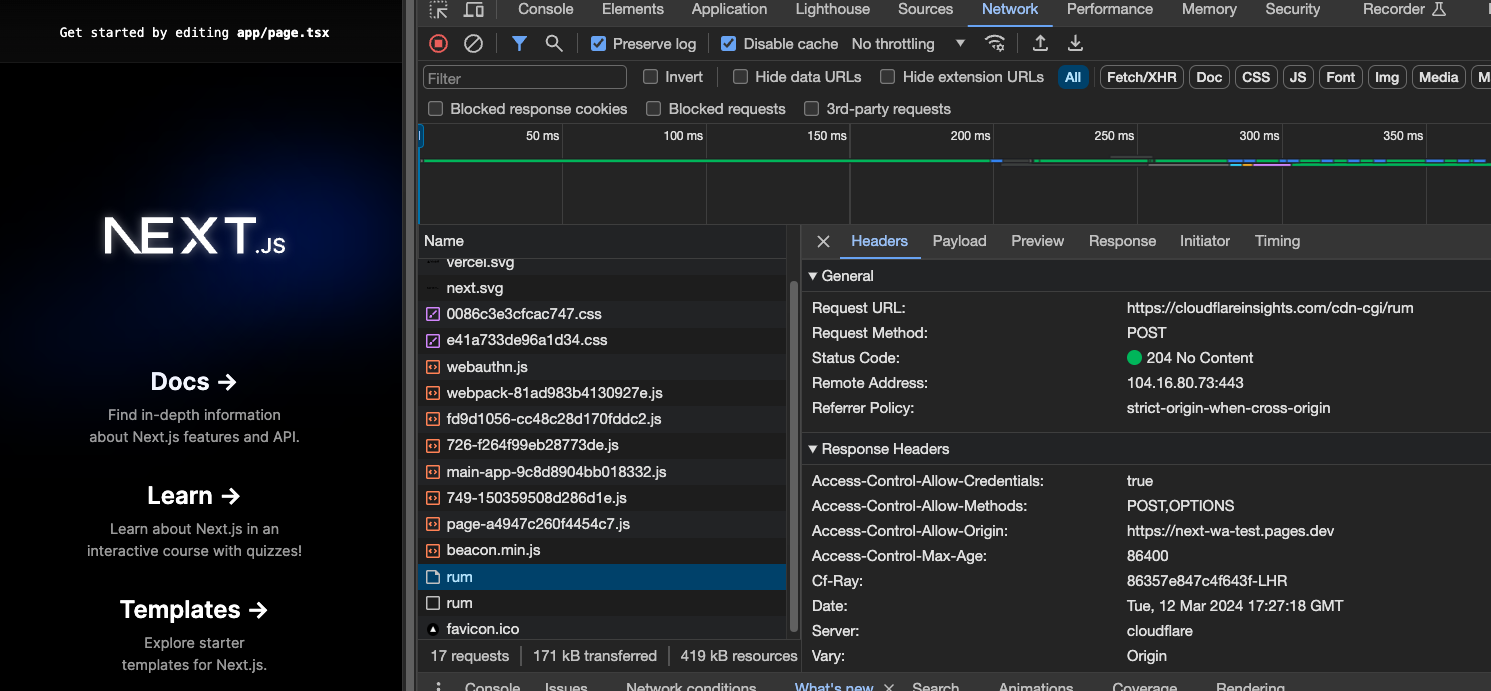Uncheck Disable cache

(x=728, y=44)
